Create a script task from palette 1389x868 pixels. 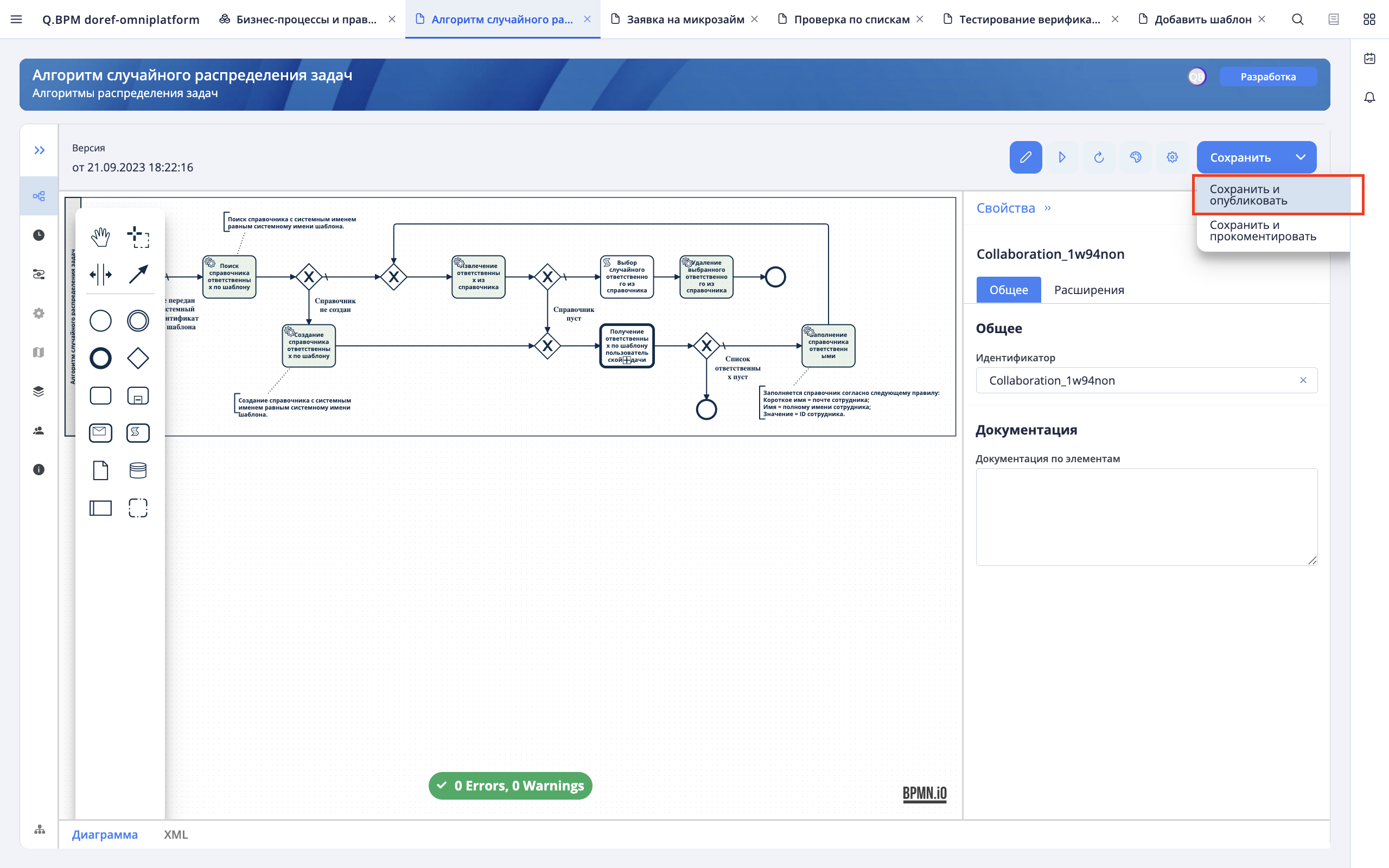(x=138, y=433)
